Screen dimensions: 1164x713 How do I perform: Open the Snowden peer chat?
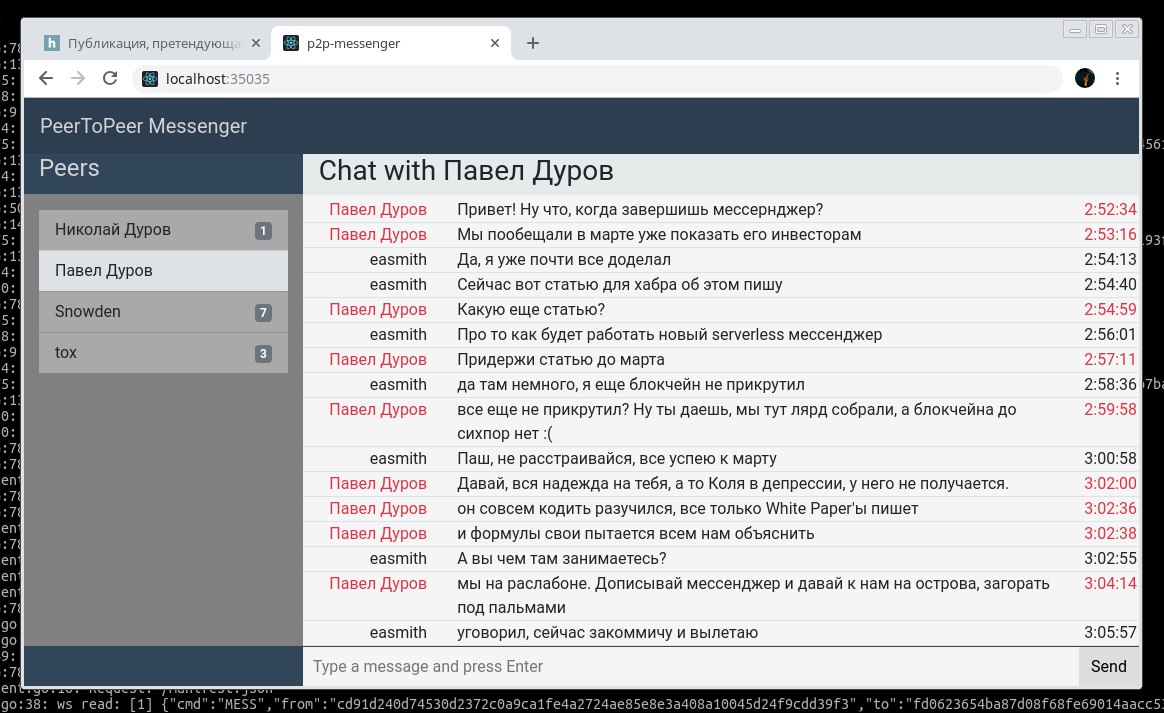click(163, 312)
